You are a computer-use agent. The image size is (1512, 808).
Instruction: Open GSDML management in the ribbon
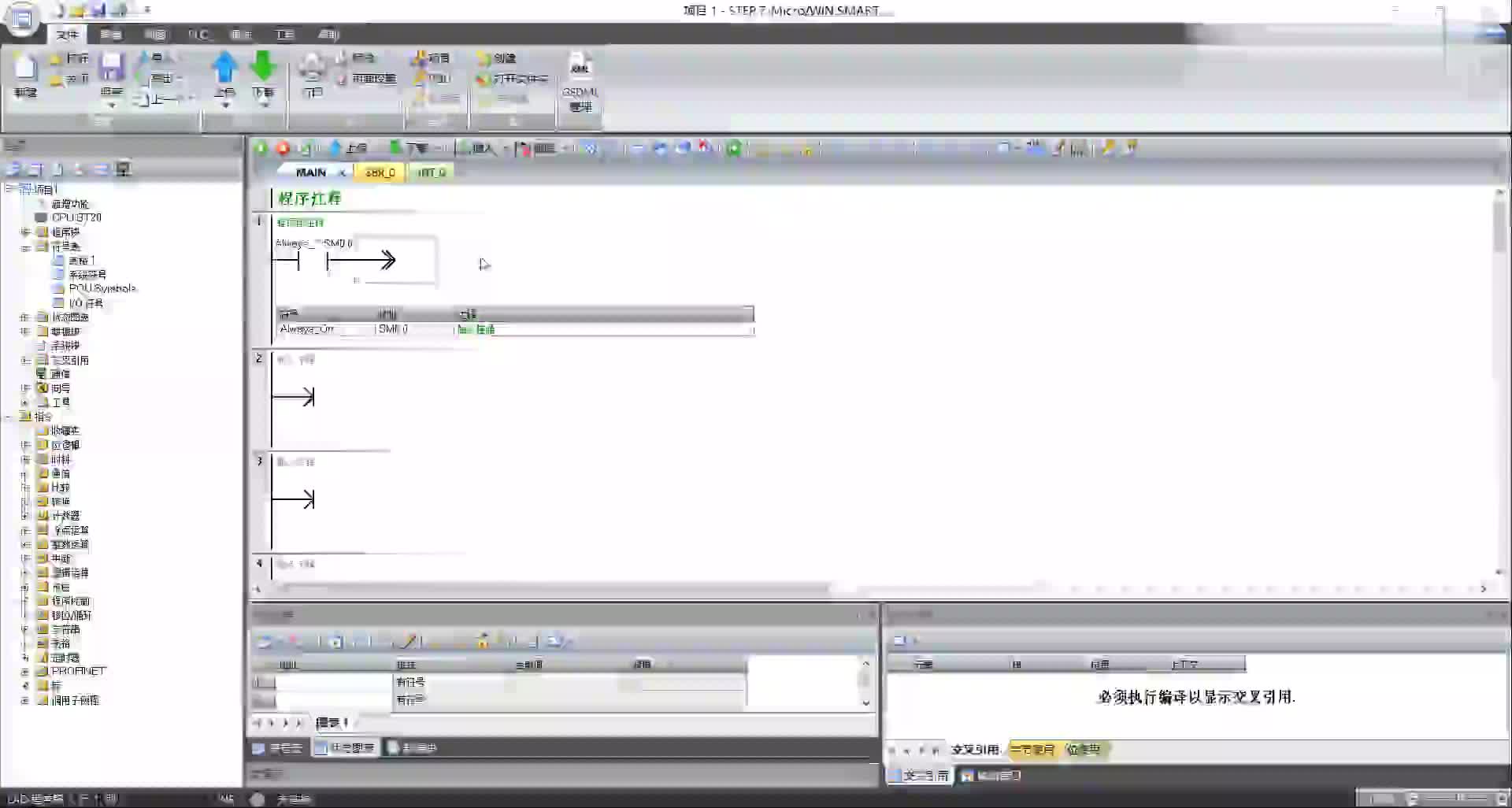coord(580,83)
